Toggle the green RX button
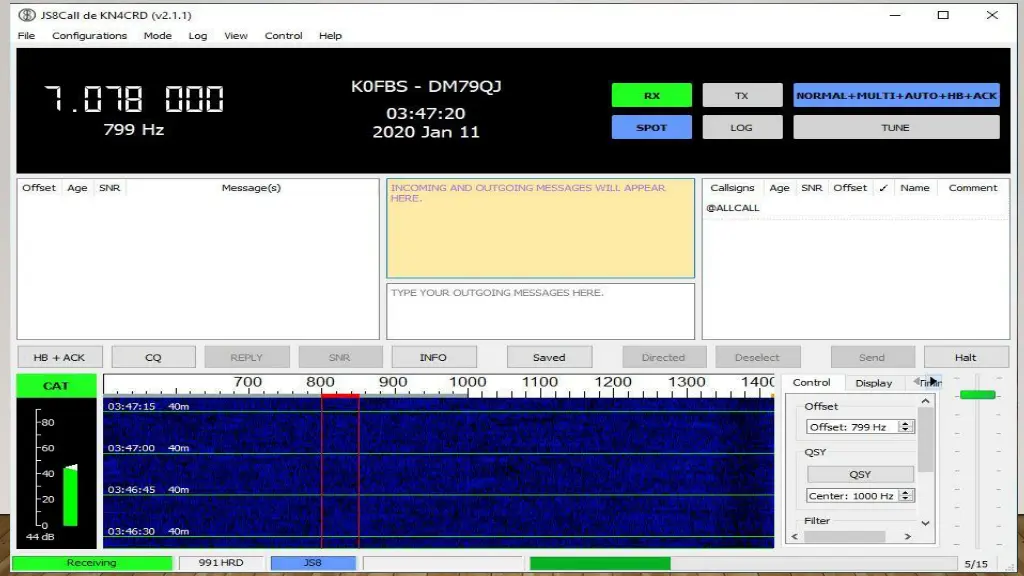Screen dimensions: 1024x576 652,95
